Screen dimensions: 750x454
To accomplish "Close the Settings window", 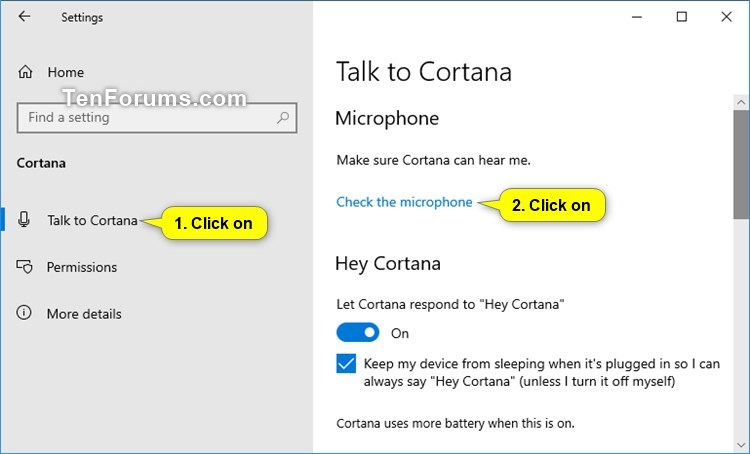I will pyautogui.click(x=727, y=17).
